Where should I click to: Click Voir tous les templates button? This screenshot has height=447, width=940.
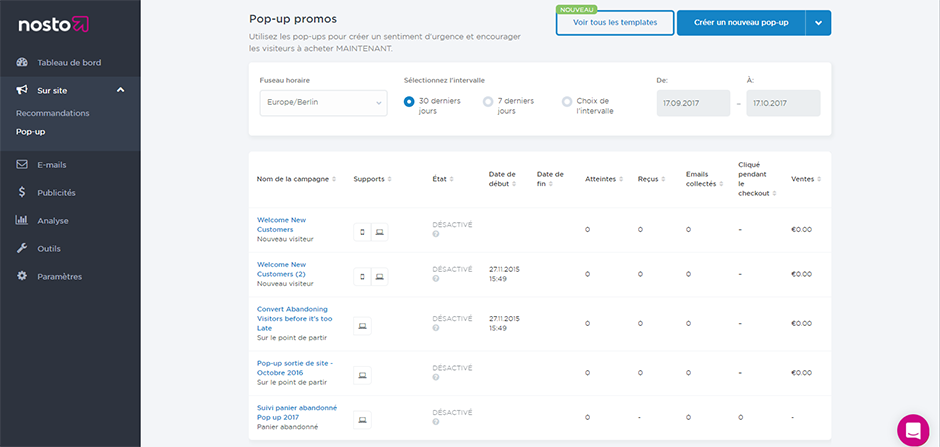[615, 23]
